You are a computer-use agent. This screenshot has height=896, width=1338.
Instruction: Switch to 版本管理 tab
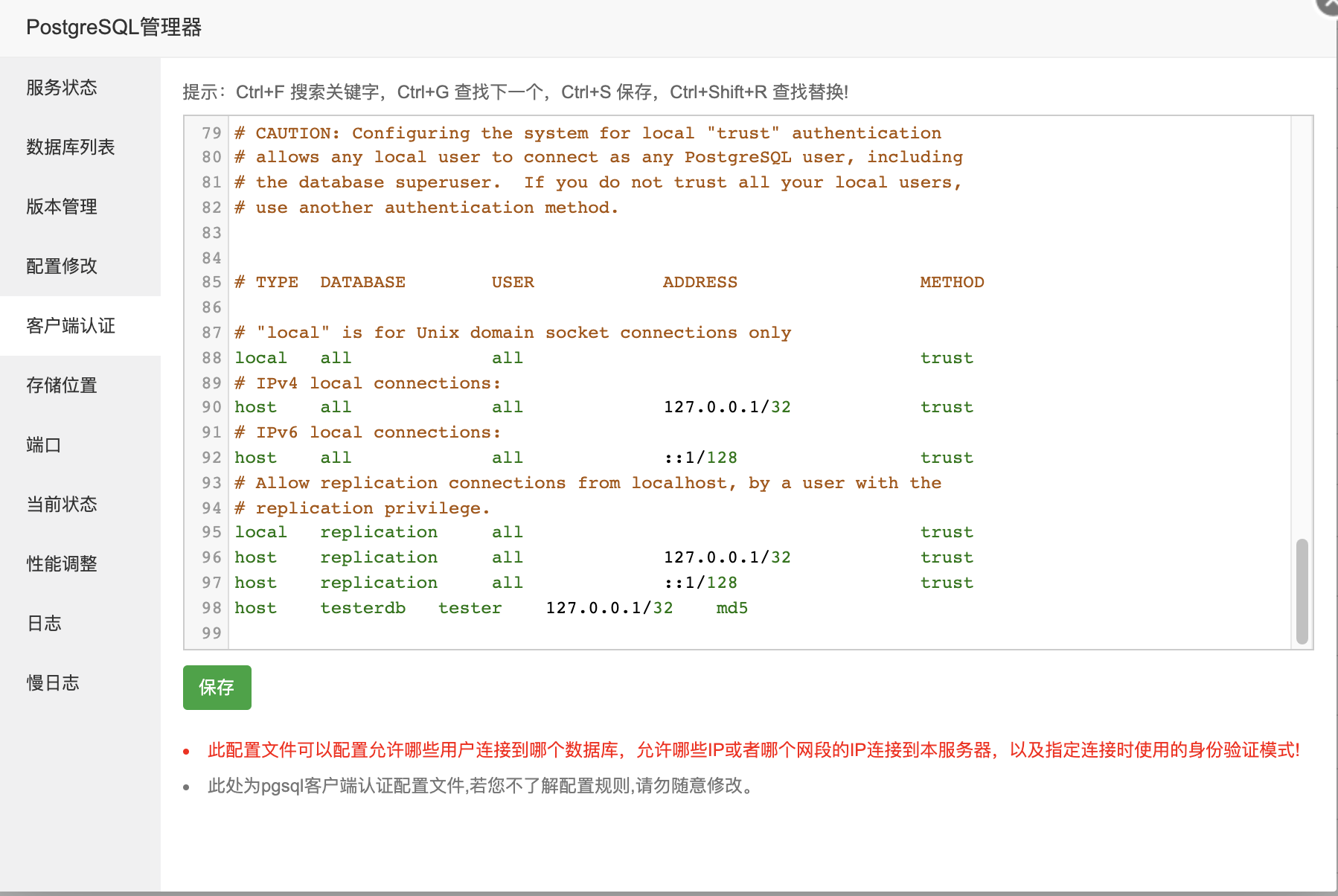click(x=80, y=207)
